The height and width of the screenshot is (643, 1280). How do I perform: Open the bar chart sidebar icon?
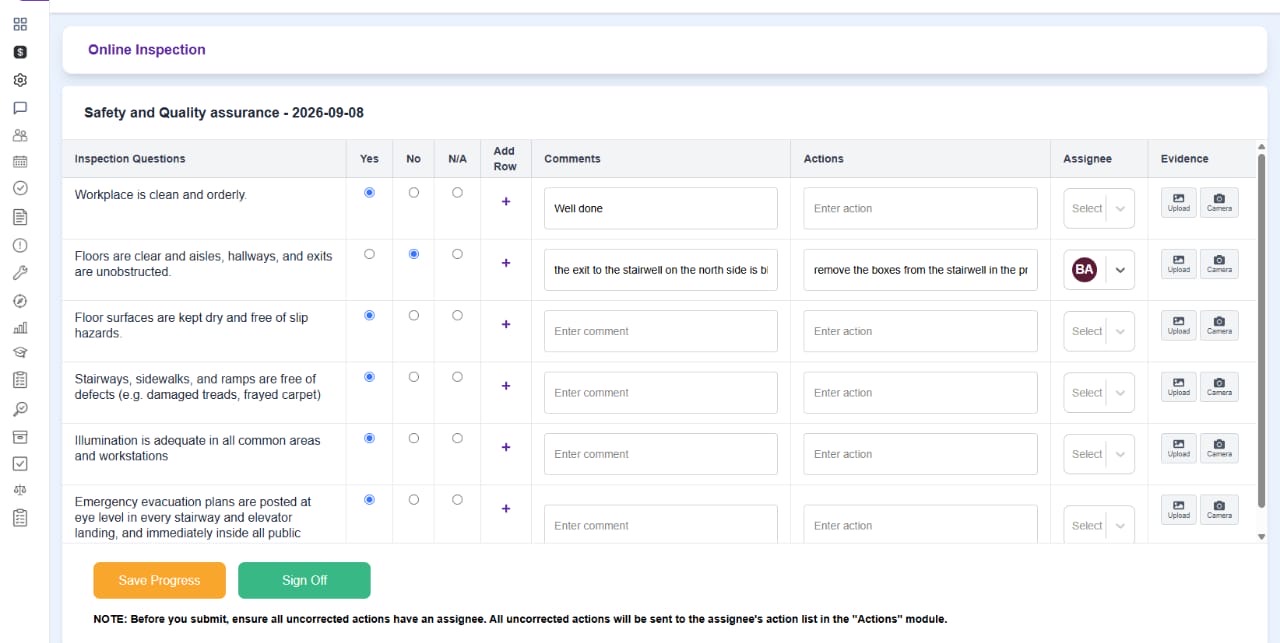click(x=20, y=327)
